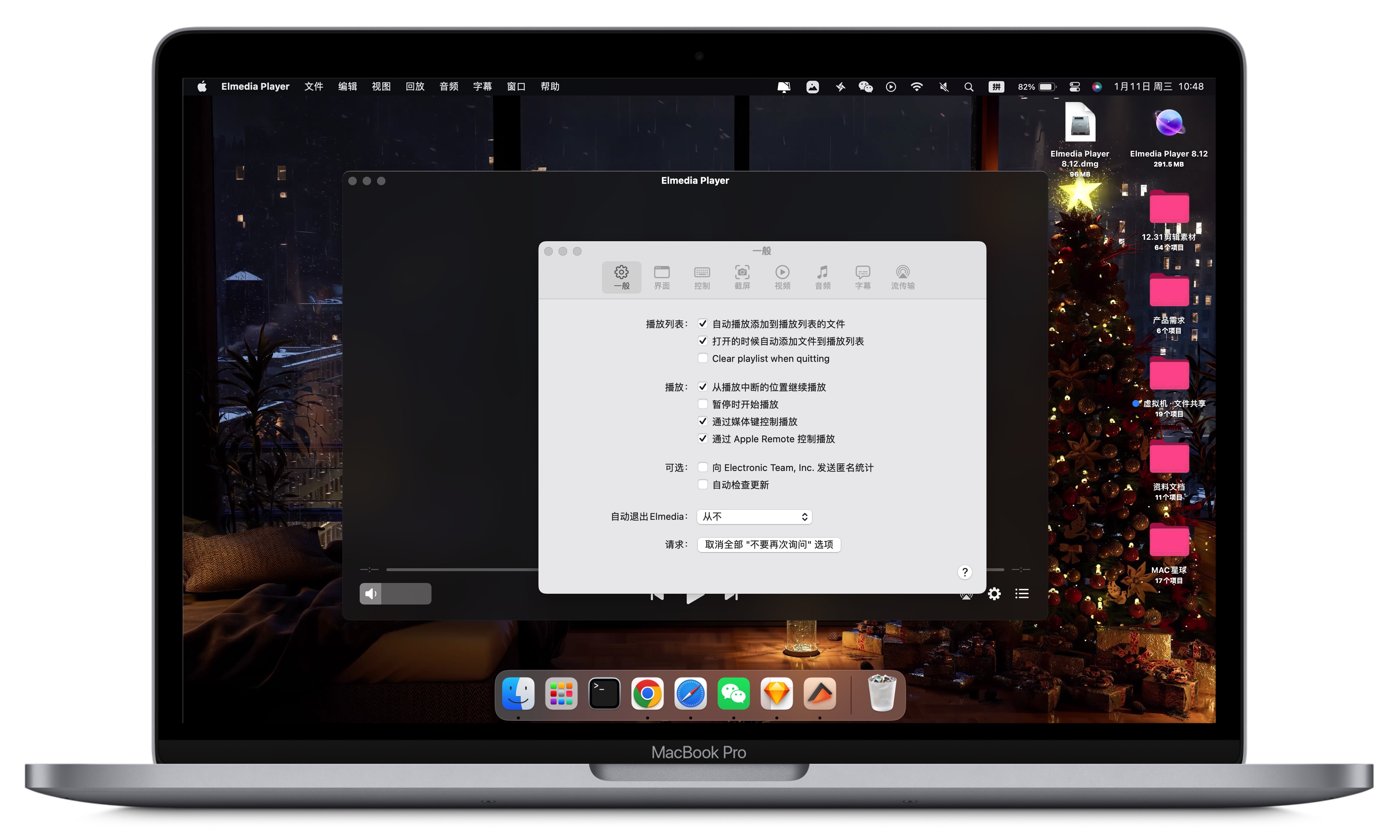Screen dimensions: 1400x840
Task: Launch Google Chrome from the Dock
Action: (x=647, y=694)
